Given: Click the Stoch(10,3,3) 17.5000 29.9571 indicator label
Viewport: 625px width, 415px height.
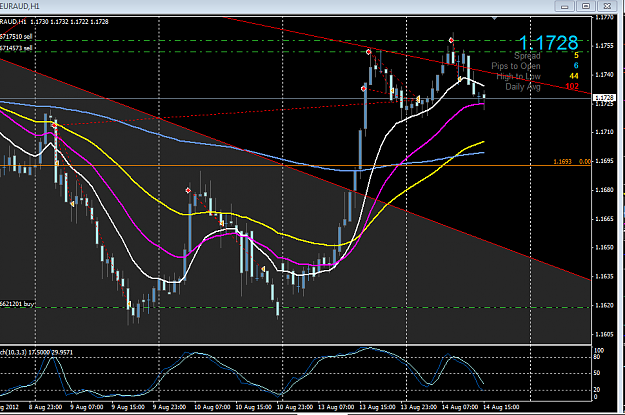Looking at the screenshot, I should click(36, 352).
